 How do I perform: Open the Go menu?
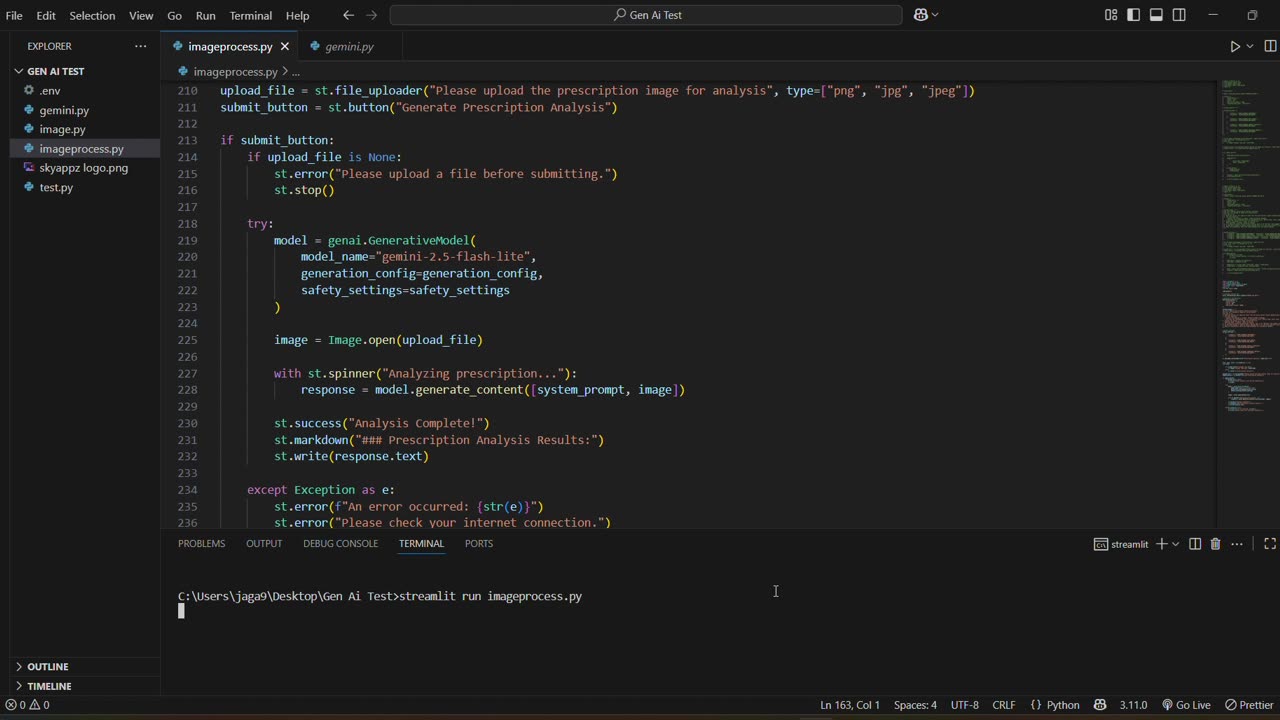point(174,15)
